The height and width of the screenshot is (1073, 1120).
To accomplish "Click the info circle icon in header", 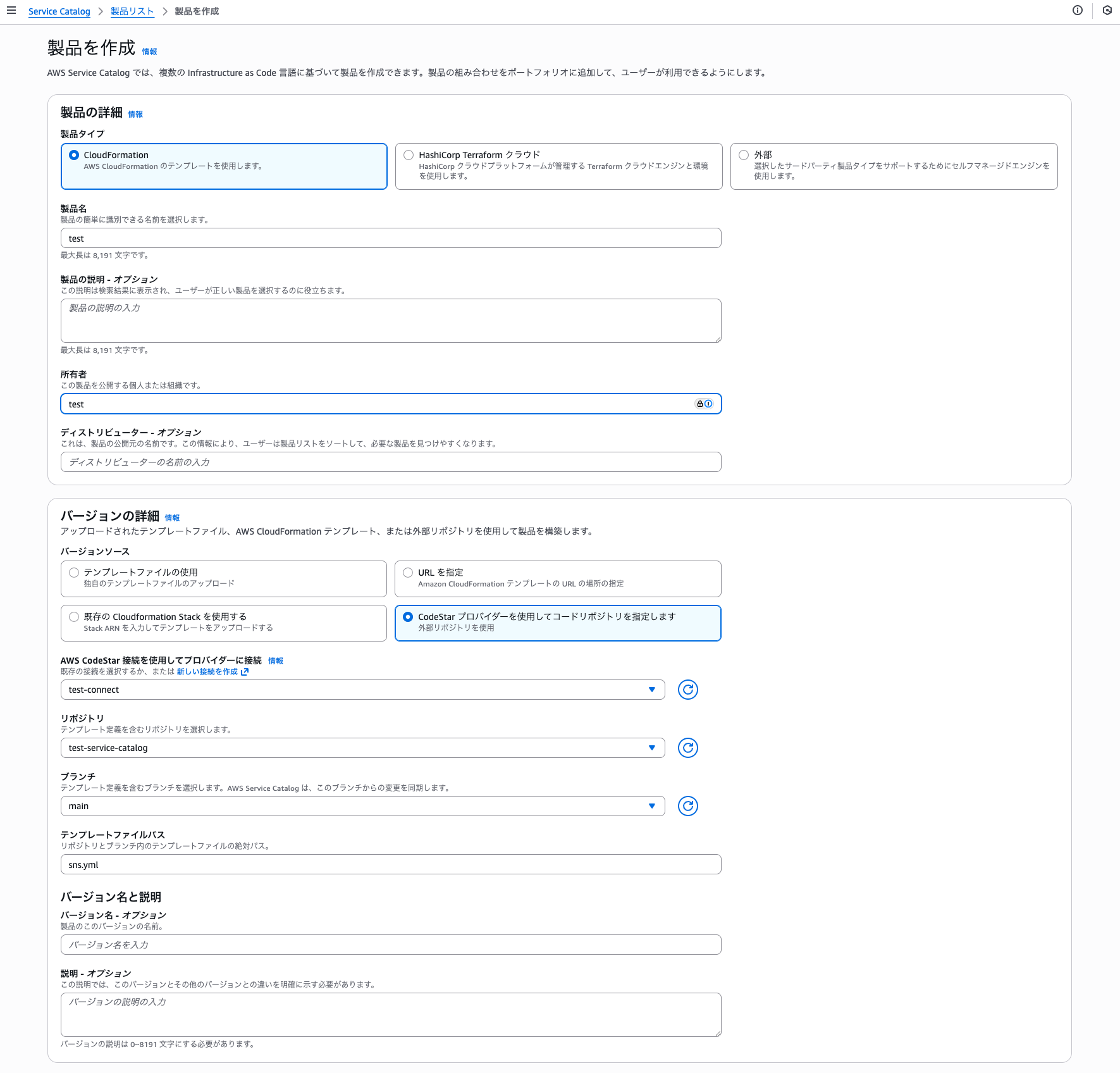I will (x=1078, y=11).
